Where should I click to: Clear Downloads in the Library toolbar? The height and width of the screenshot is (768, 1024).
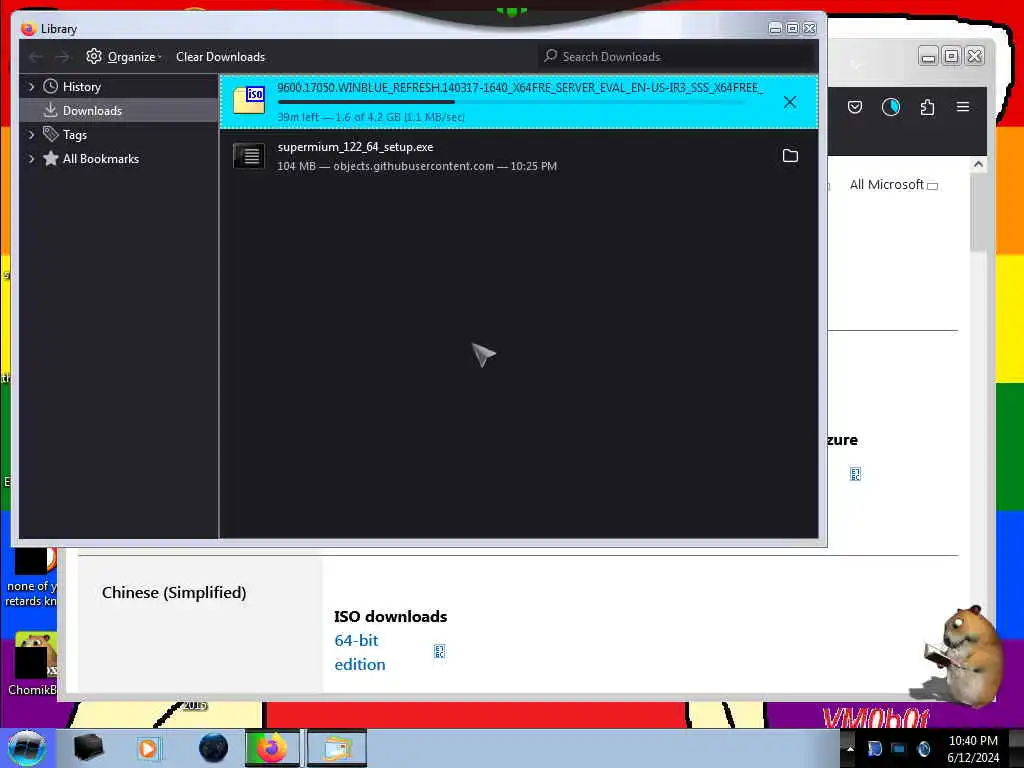tap(220, 57)
